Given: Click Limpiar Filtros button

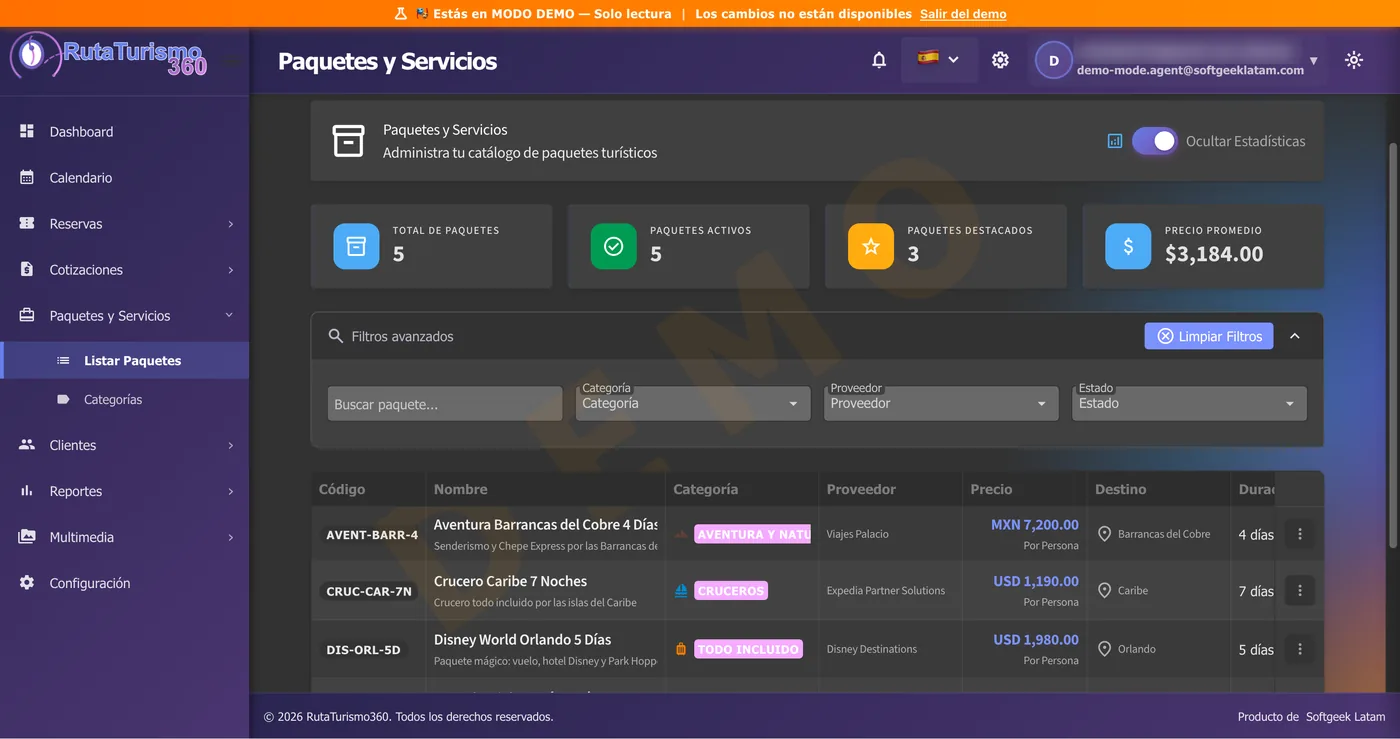Looking at the screenshot, I should (1209, 336).
